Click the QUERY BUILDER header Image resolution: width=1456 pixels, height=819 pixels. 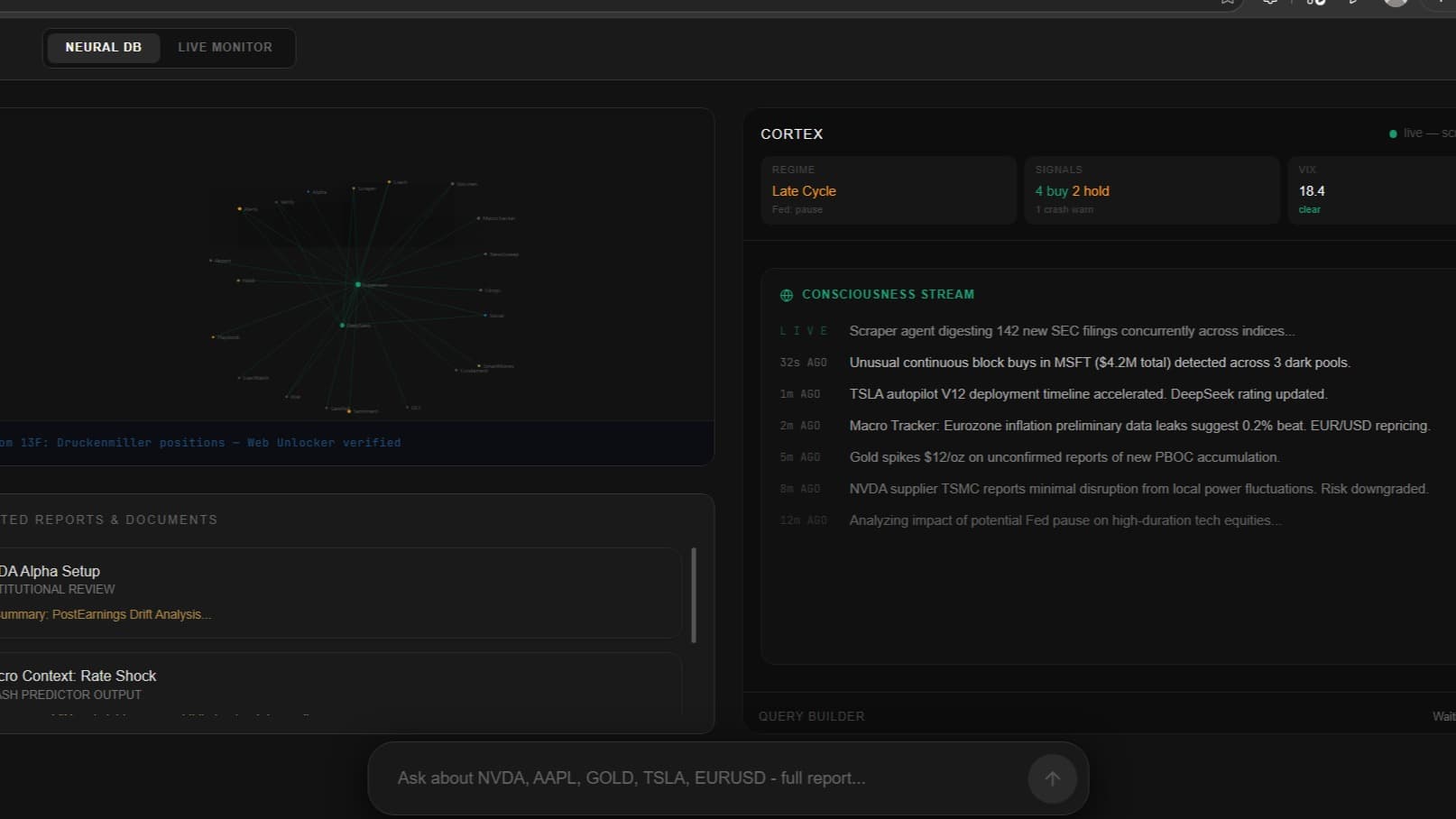pos(811,716)
